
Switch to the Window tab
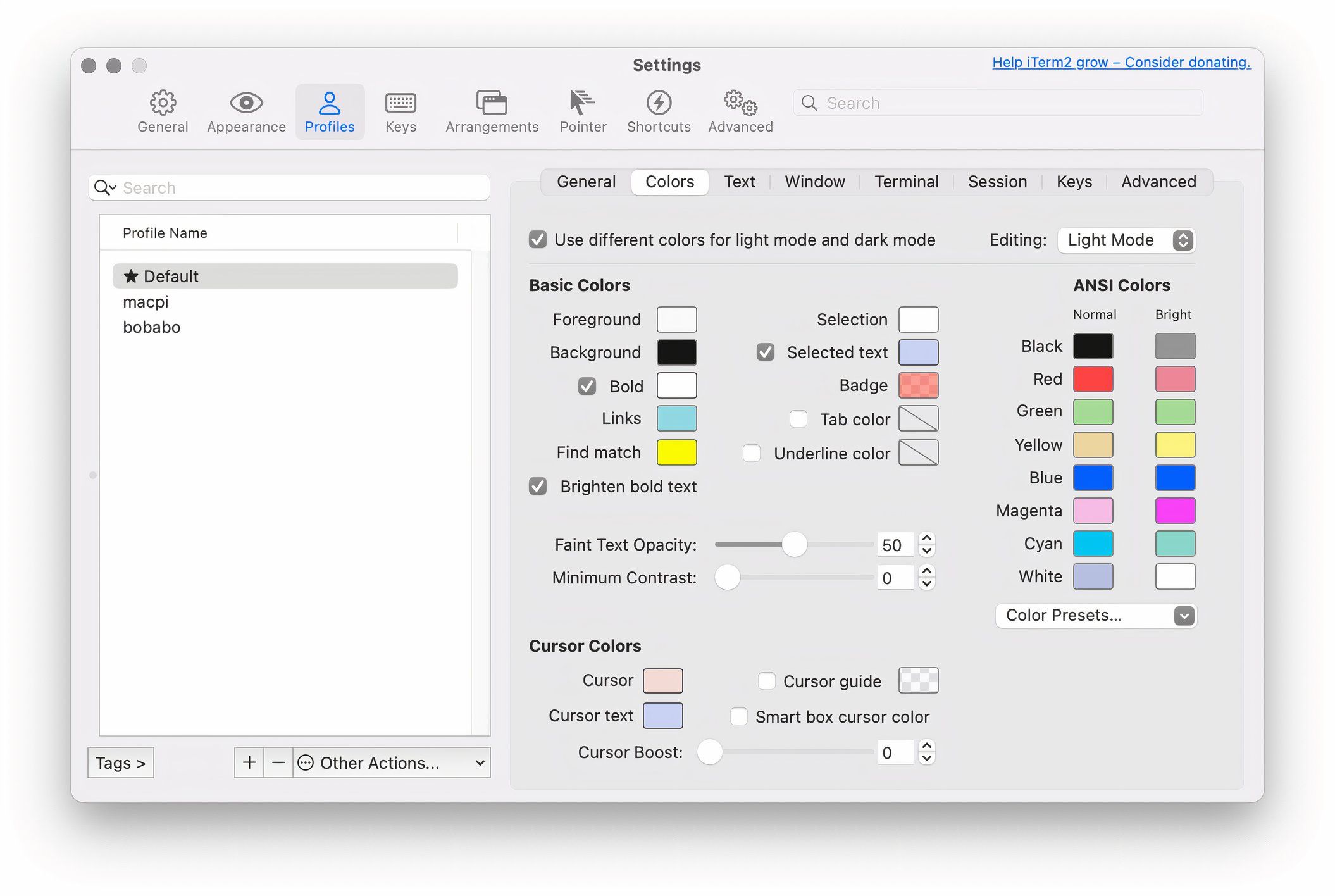[815, 181]
